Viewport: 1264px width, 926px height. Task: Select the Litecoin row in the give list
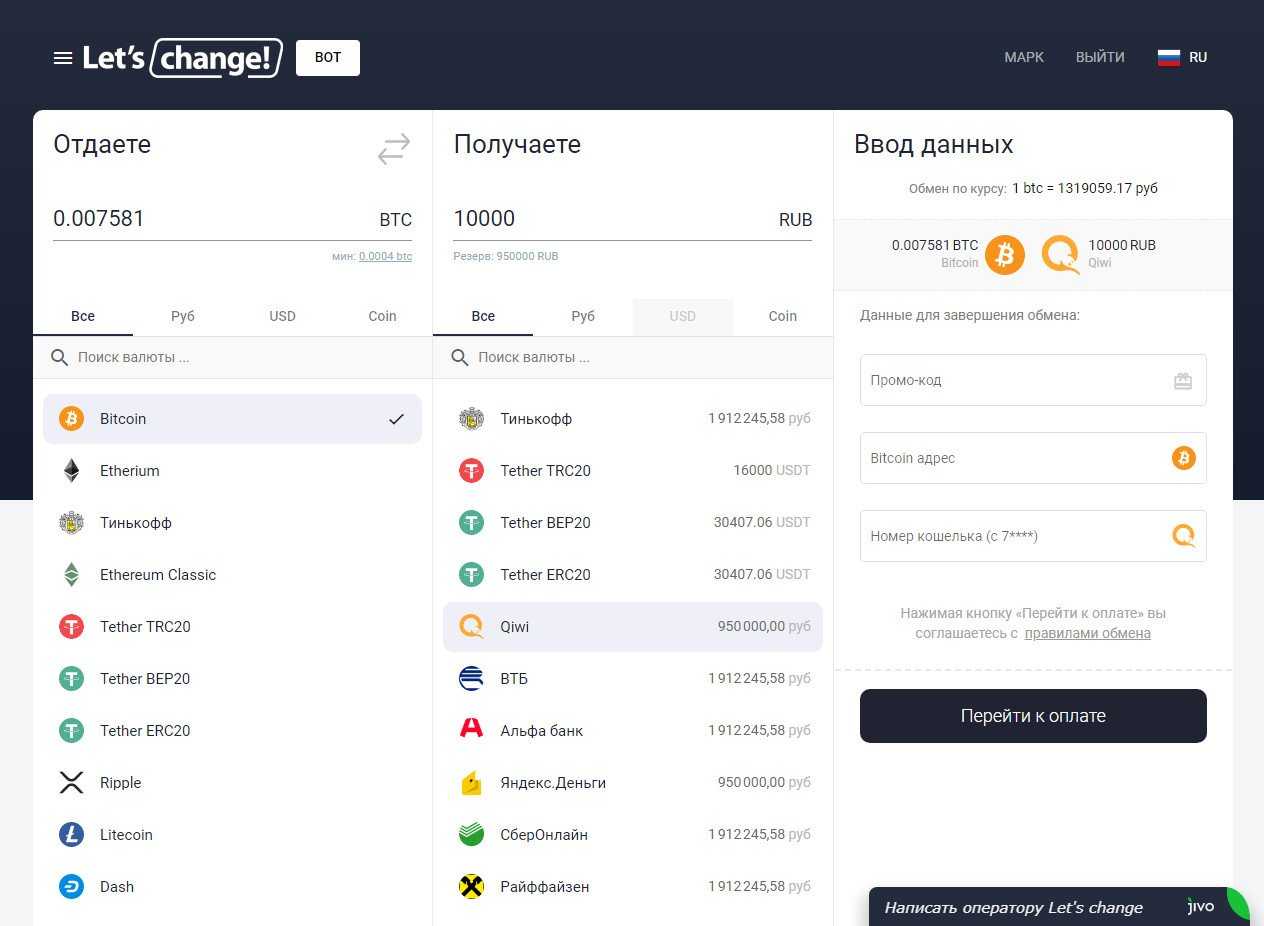tap(233, 835)
